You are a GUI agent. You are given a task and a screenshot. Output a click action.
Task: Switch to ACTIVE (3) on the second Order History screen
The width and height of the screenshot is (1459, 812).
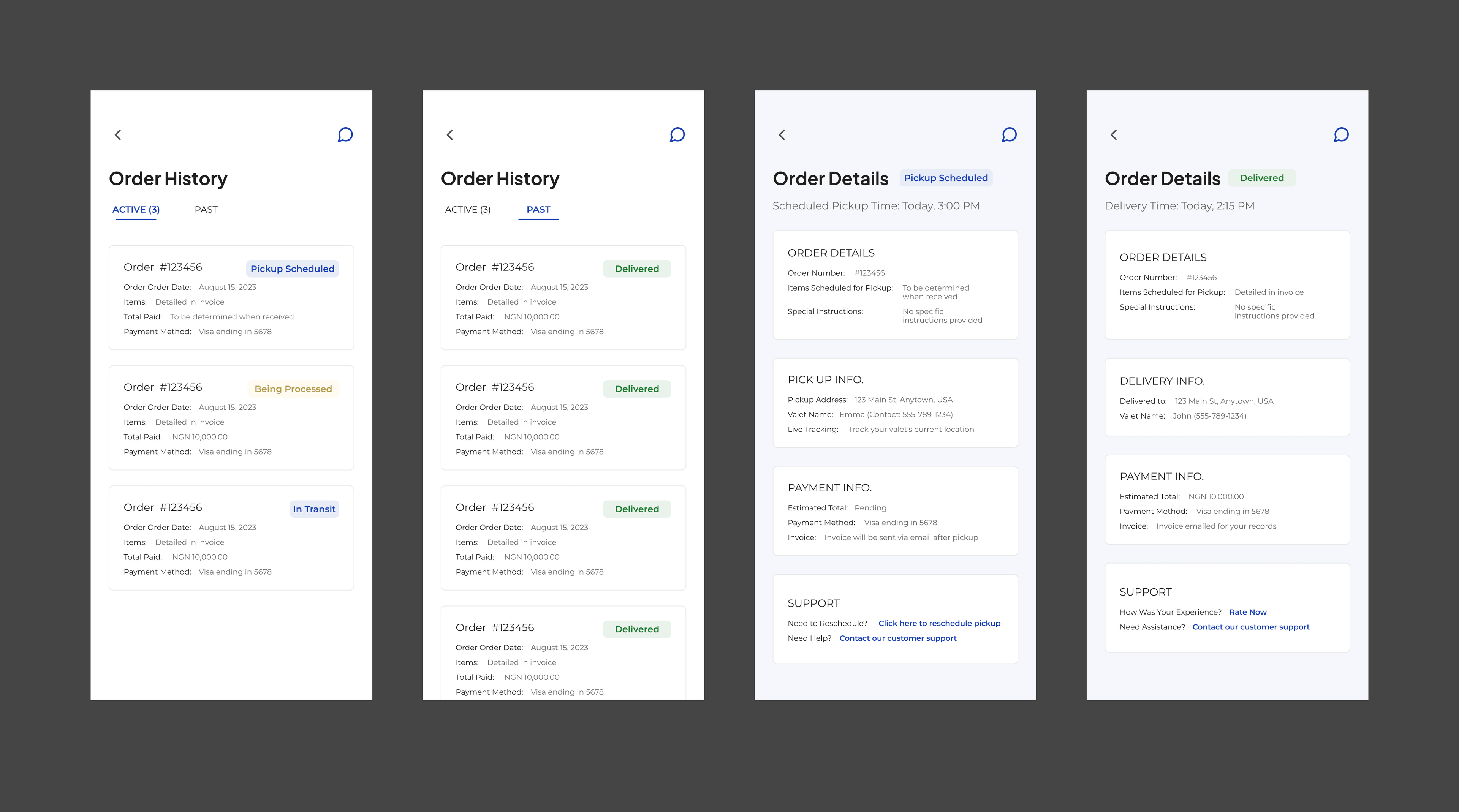pyautogui.click(x=468, y=210)
